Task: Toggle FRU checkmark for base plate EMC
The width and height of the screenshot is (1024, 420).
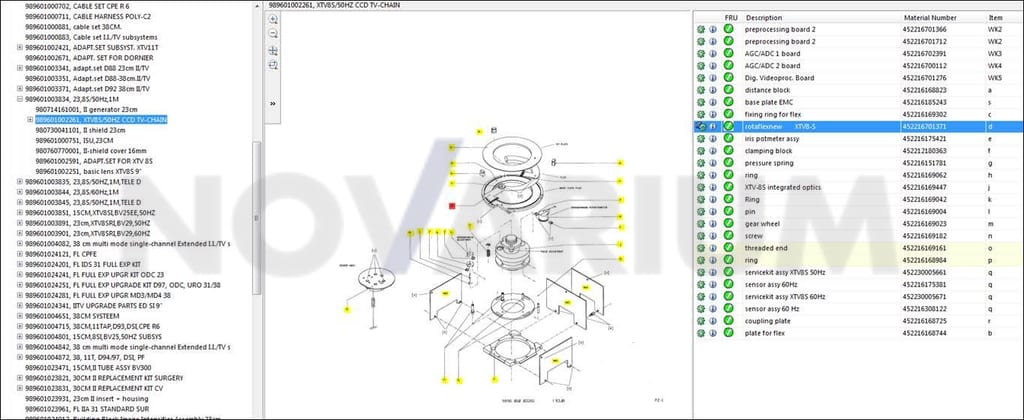Action: point(729,103)
